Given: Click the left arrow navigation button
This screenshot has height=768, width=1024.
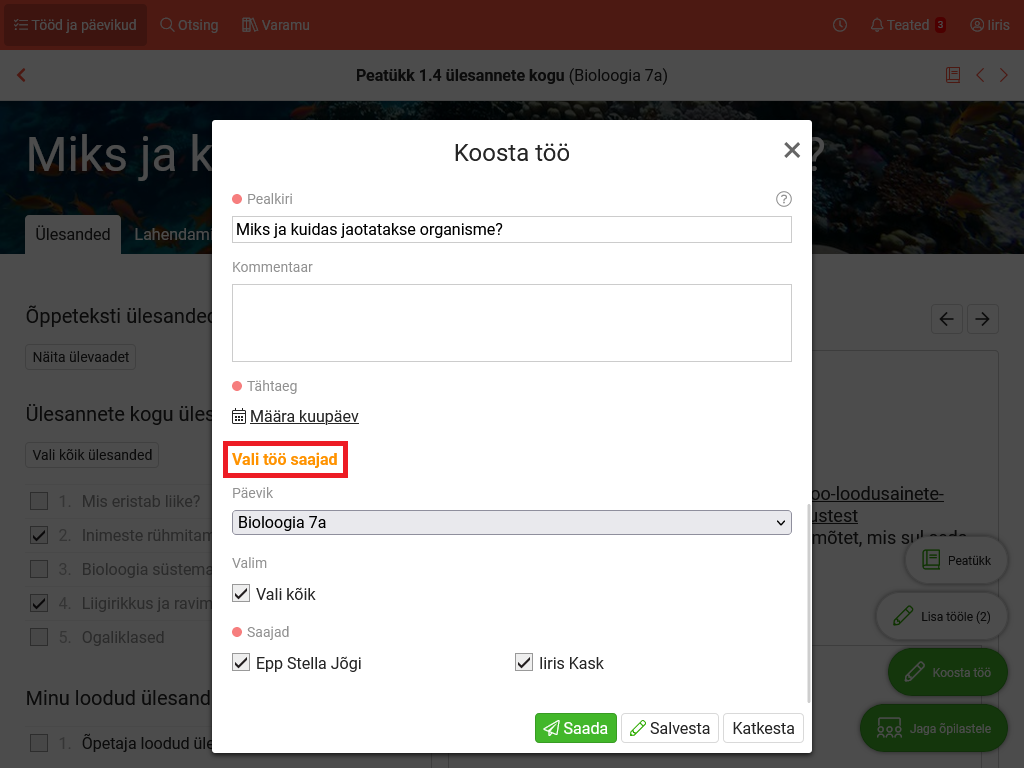Looking at the screenshot, I should 946,319.
